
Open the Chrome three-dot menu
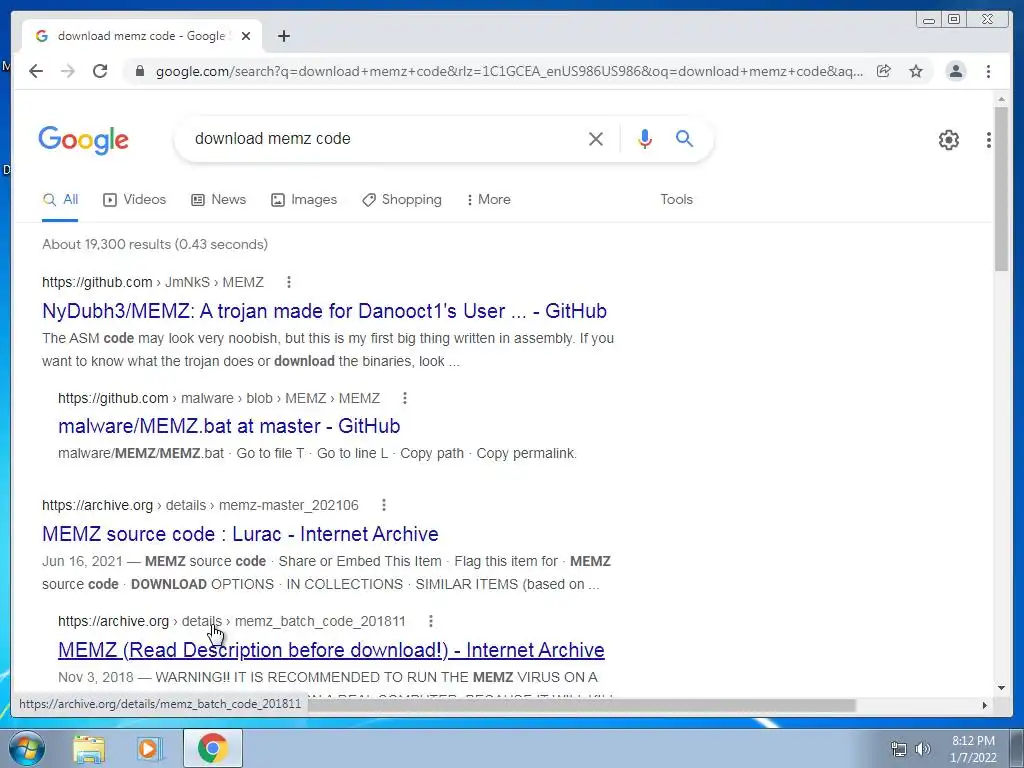pyautogui.click(x=989, y=71)
